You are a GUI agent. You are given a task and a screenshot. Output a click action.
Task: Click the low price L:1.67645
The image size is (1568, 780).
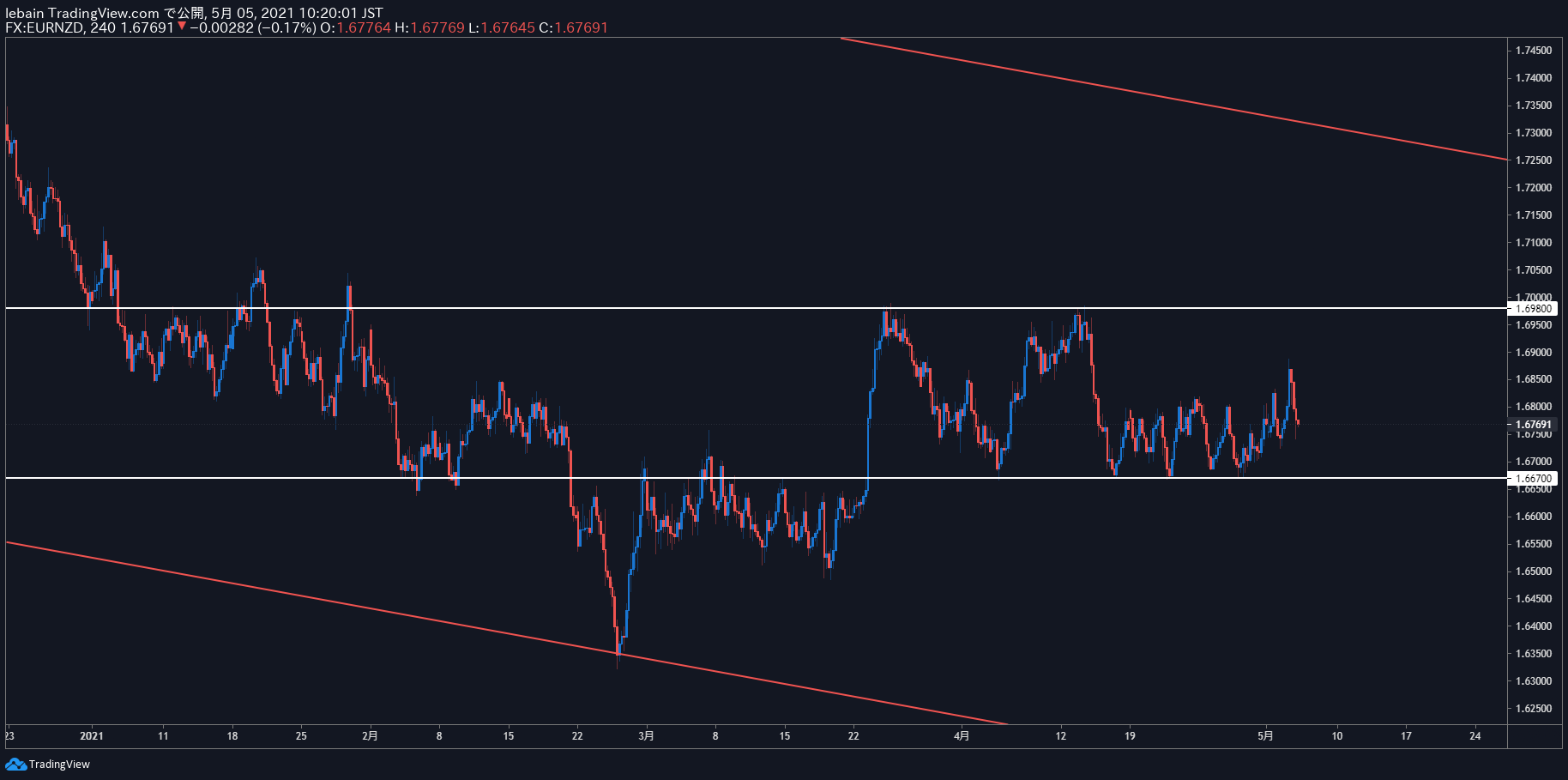click(x=502, y=27)
